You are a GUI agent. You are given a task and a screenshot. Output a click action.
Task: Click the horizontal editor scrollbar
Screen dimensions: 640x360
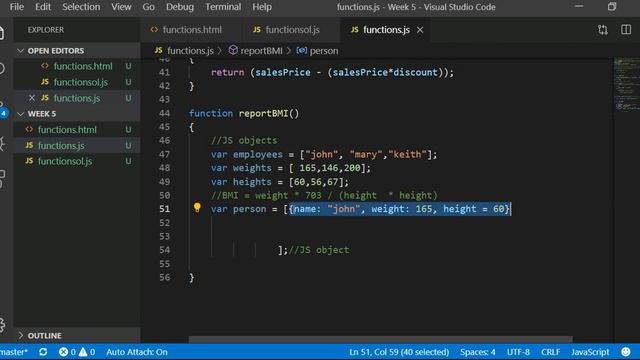tap(380, 340)
